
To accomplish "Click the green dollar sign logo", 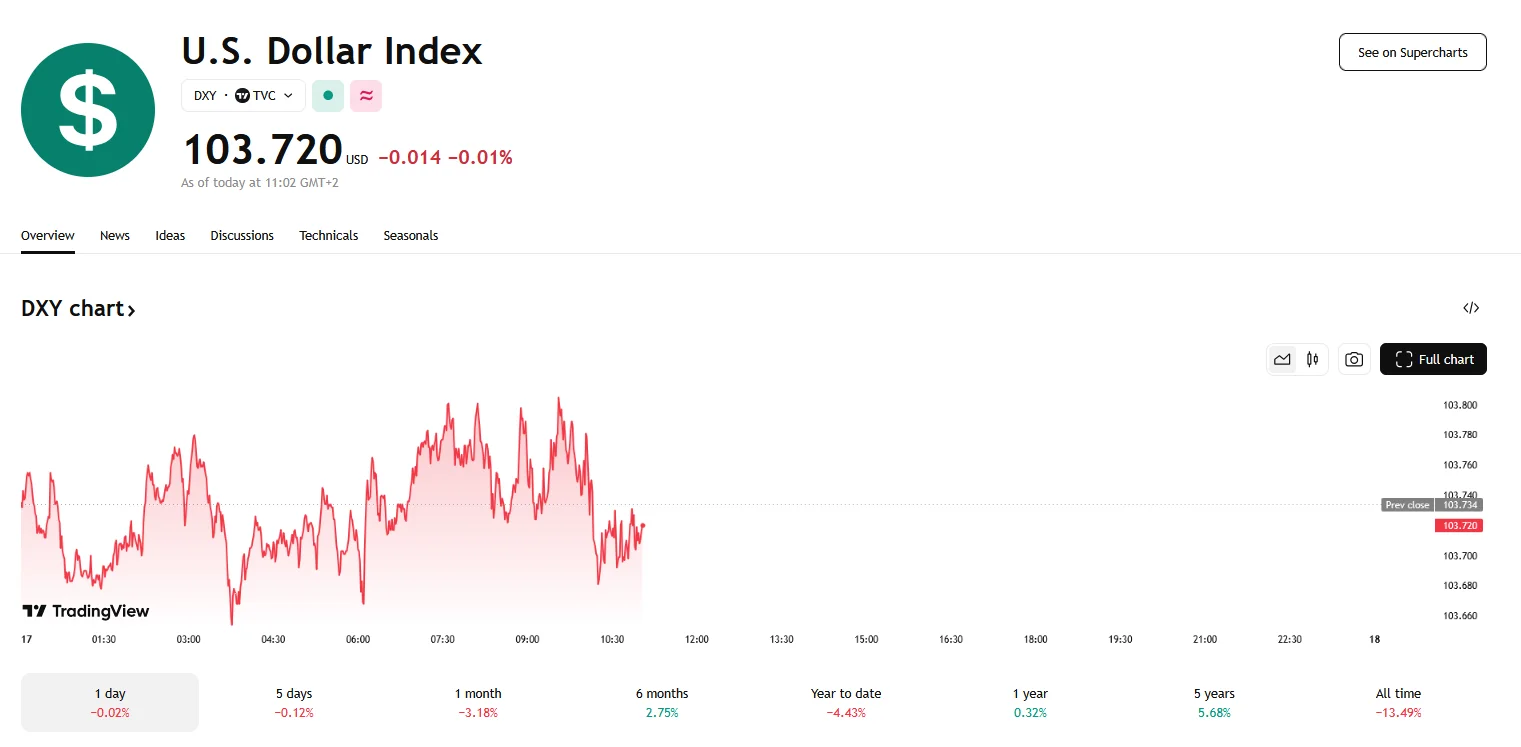I will point(88,110).
